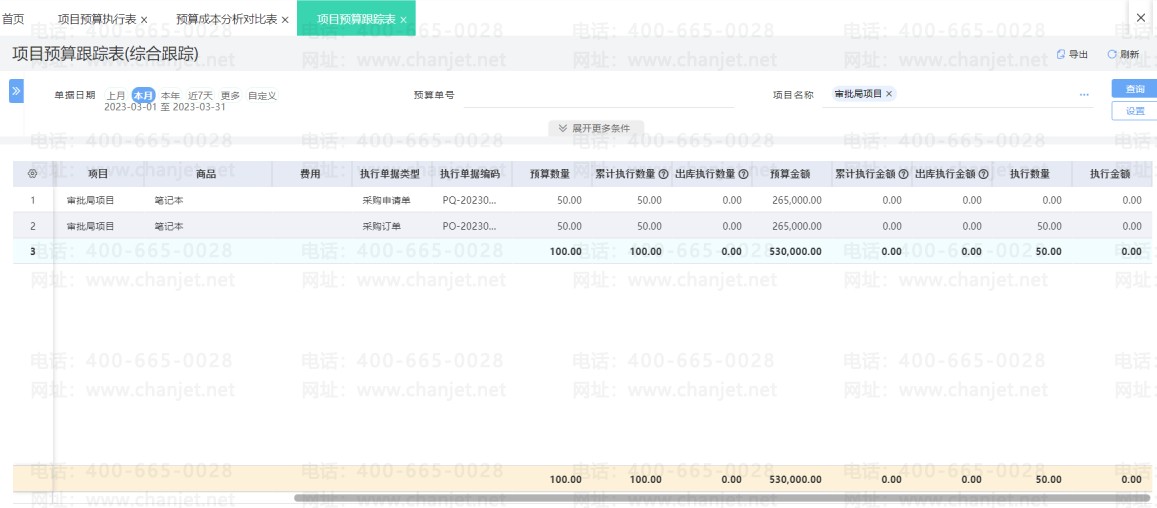Screen dimensions: 1157x508
Task: Click the 执行单据类型 column header
Action: [x=390, y=174]
